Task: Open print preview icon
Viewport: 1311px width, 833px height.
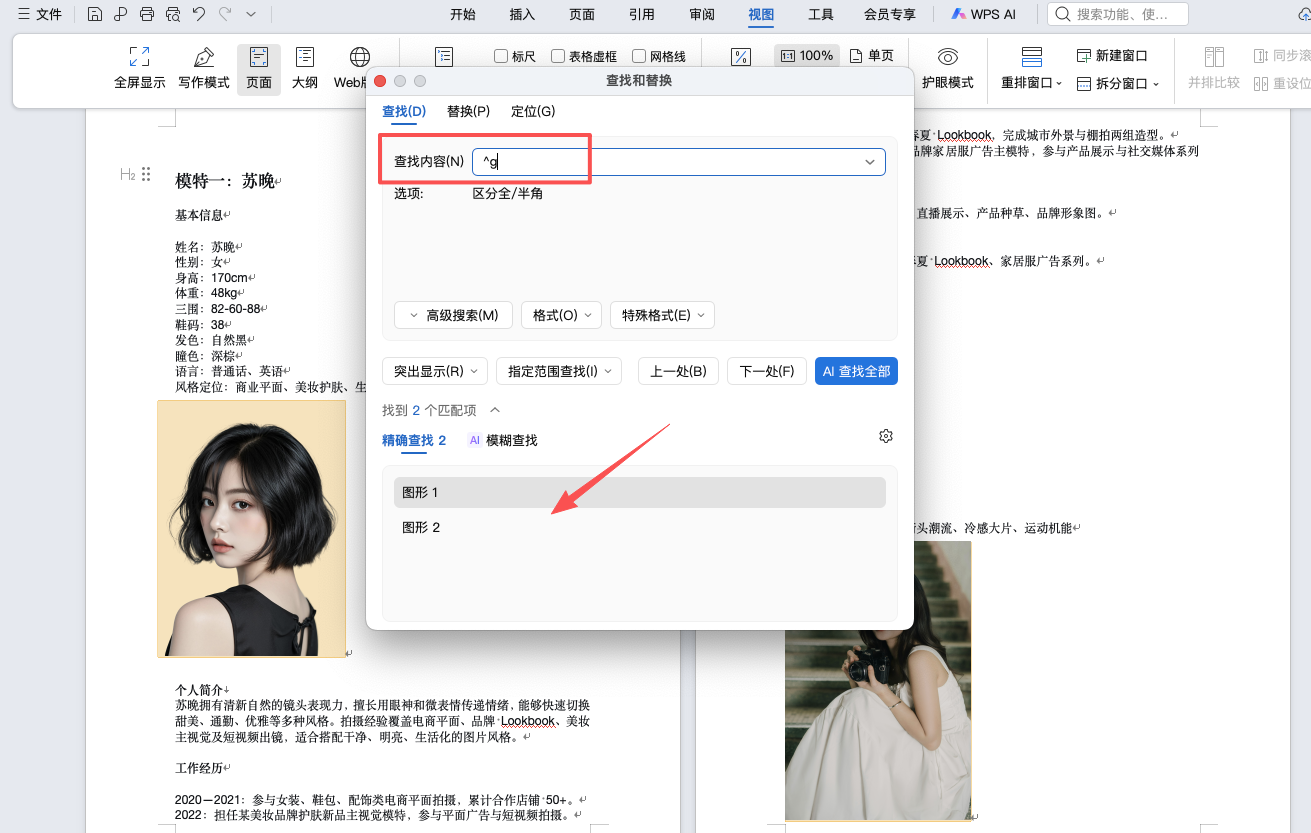Action: point(173,14)
